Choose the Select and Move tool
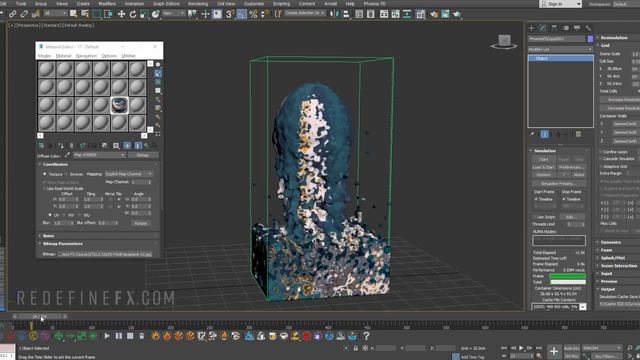 pos(121,14)
